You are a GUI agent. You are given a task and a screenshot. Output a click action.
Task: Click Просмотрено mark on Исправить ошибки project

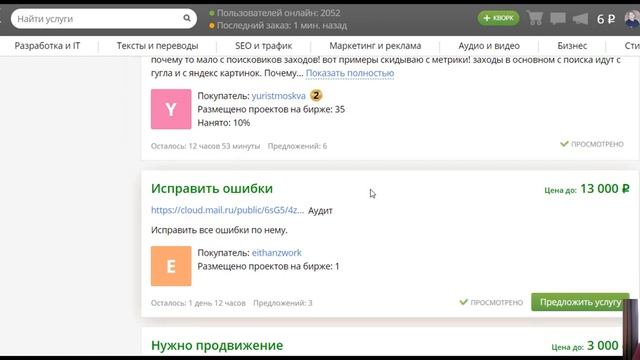pyautogui.click(x=491, y=302)
